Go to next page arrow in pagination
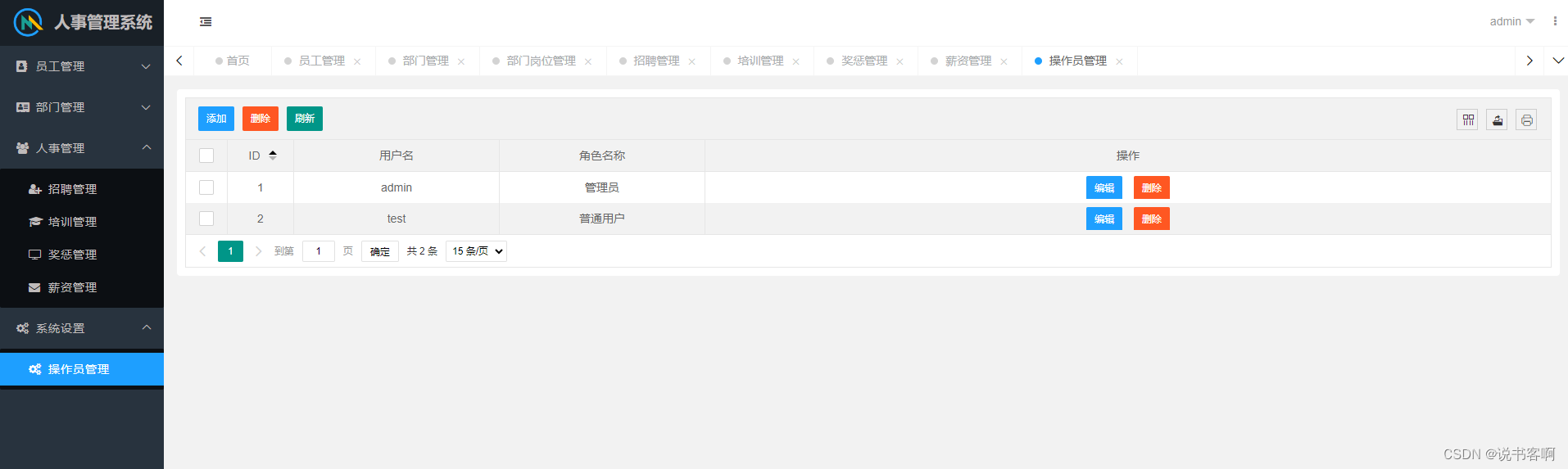Image resolution: width=1568 pixels, height=469 pixels. [258, 251]
